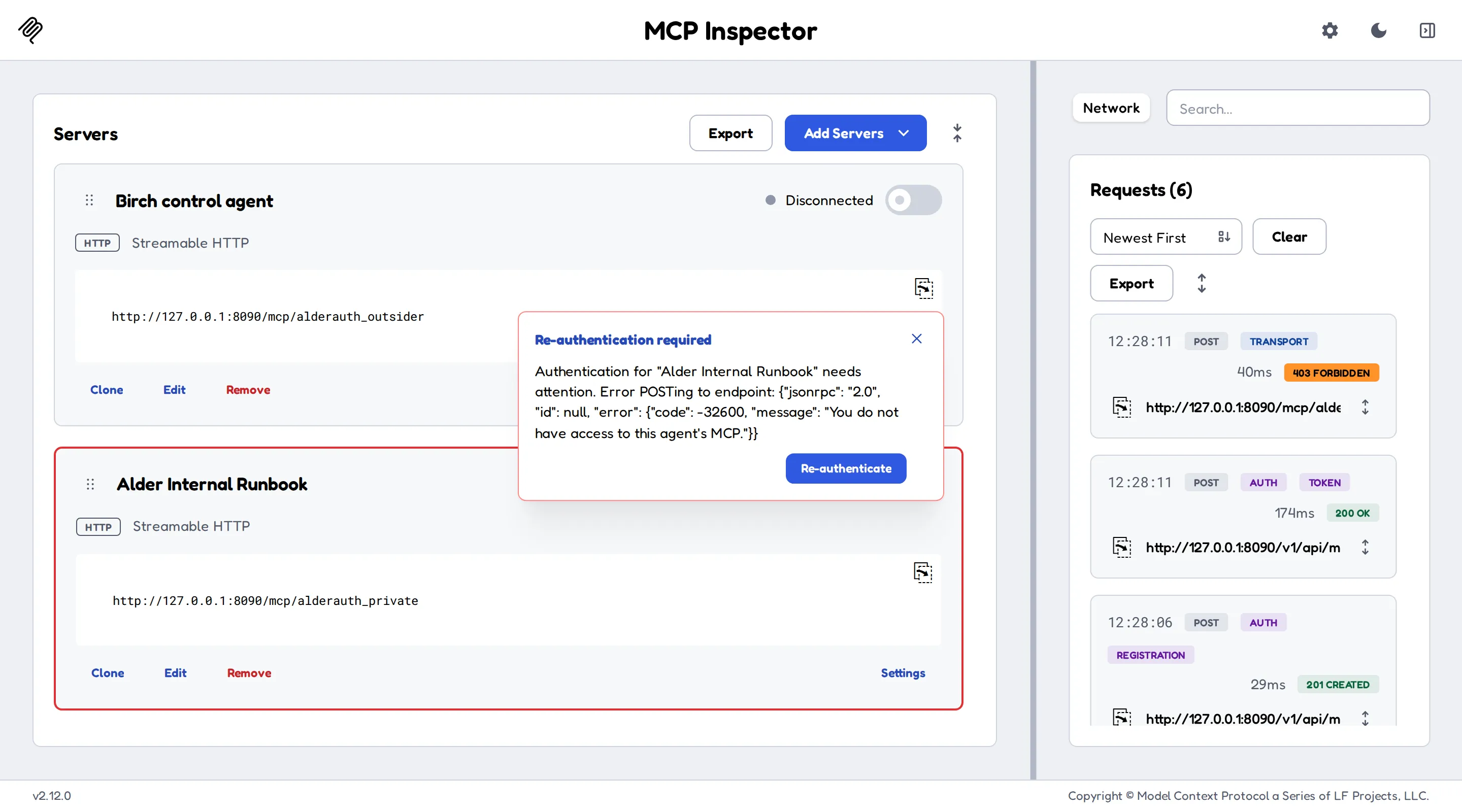The width and height of the screenshot is (1462, 812).
Task: Click the 174ms duration value
Action: 1294,513
